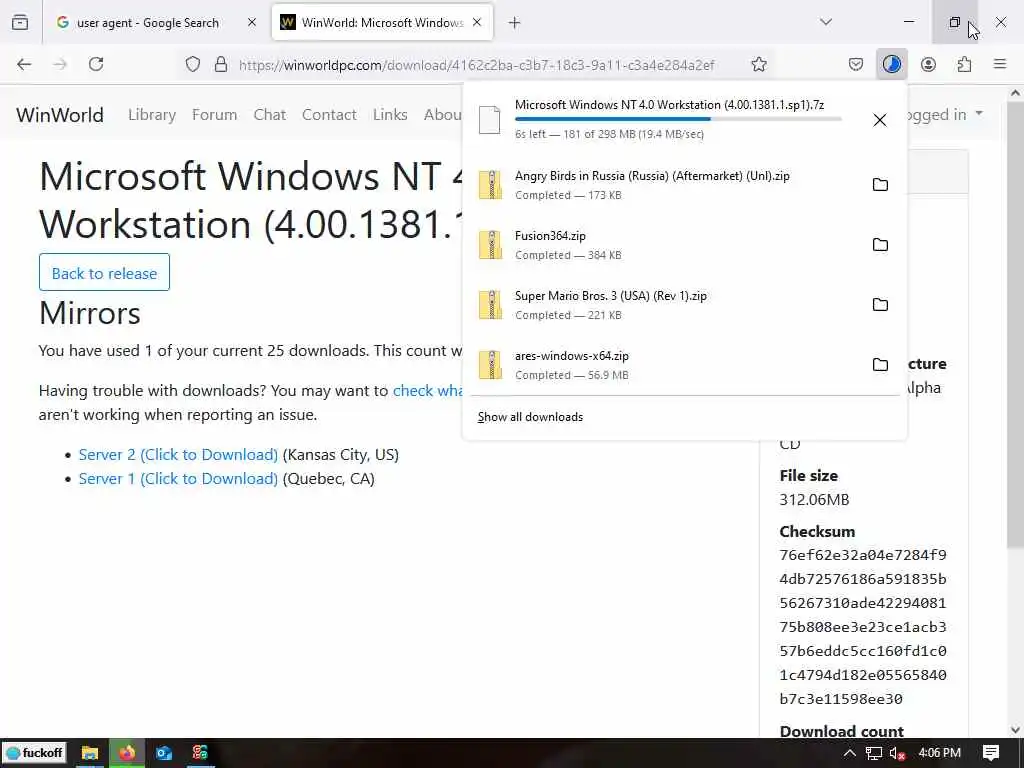
Task: Bookmark this page with star icon
Action: (759, 64)
